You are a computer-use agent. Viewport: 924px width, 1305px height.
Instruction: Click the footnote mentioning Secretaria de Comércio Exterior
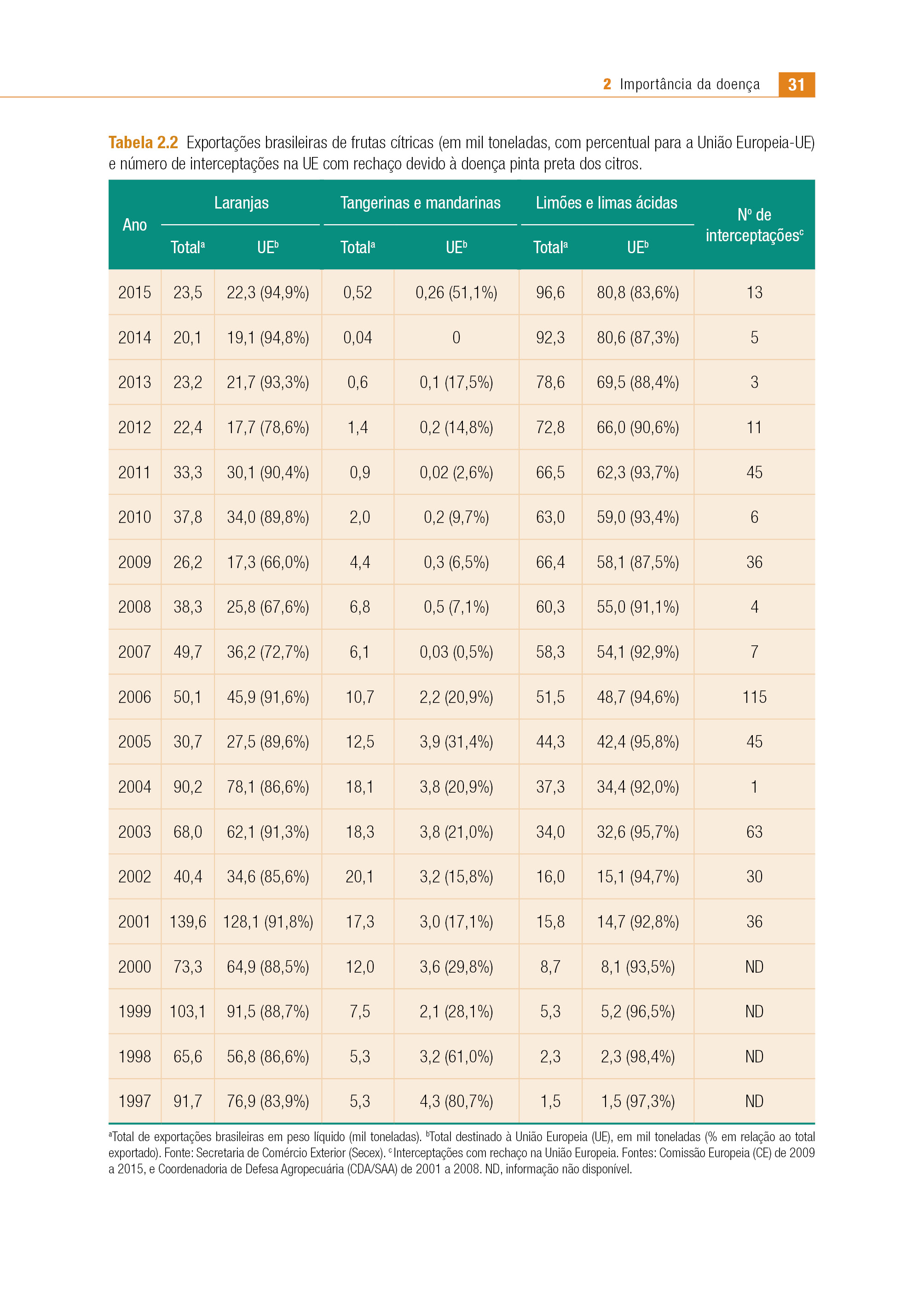[462, 1153]
